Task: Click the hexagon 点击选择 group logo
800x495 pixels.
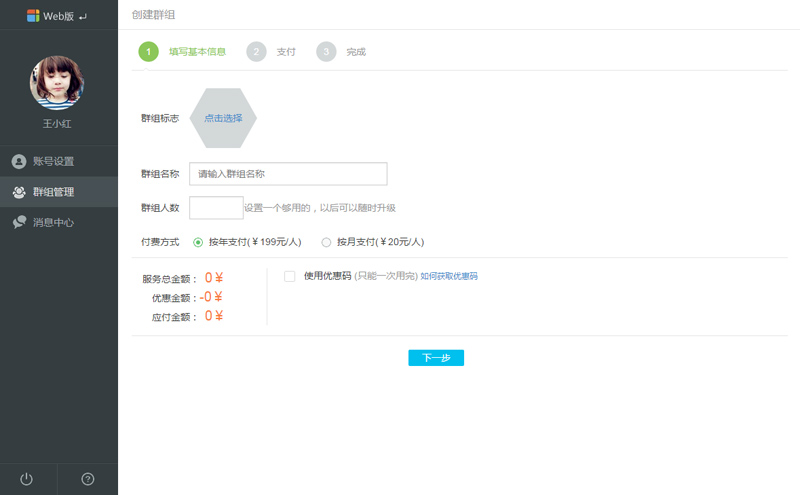Action: click(x=223, y=118)
